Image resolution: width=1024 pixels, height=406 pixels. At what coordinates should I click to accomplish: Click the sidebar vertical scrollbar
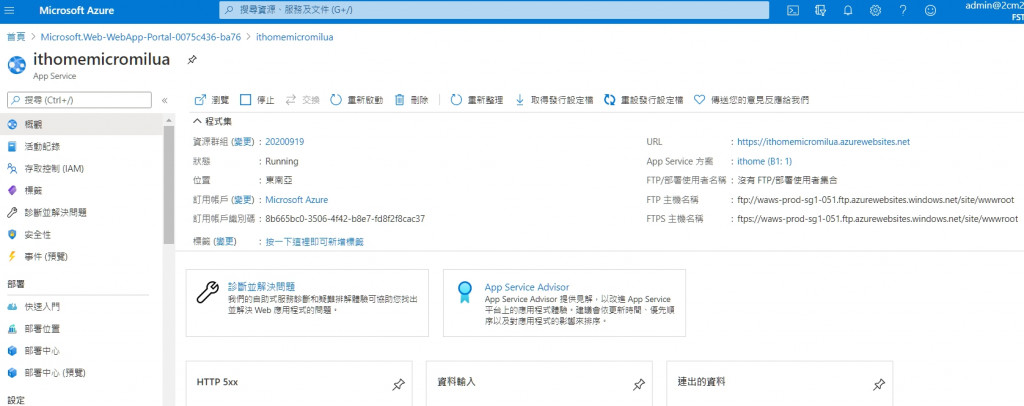tap(168, 186)
